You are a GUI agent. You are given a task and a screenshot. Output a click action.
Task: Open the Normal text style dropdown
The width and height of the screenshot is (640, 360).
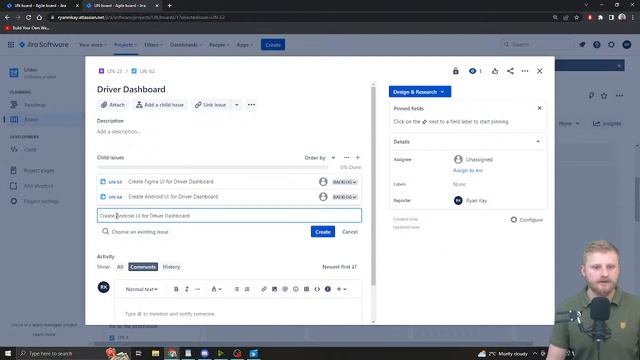point(141,289)
